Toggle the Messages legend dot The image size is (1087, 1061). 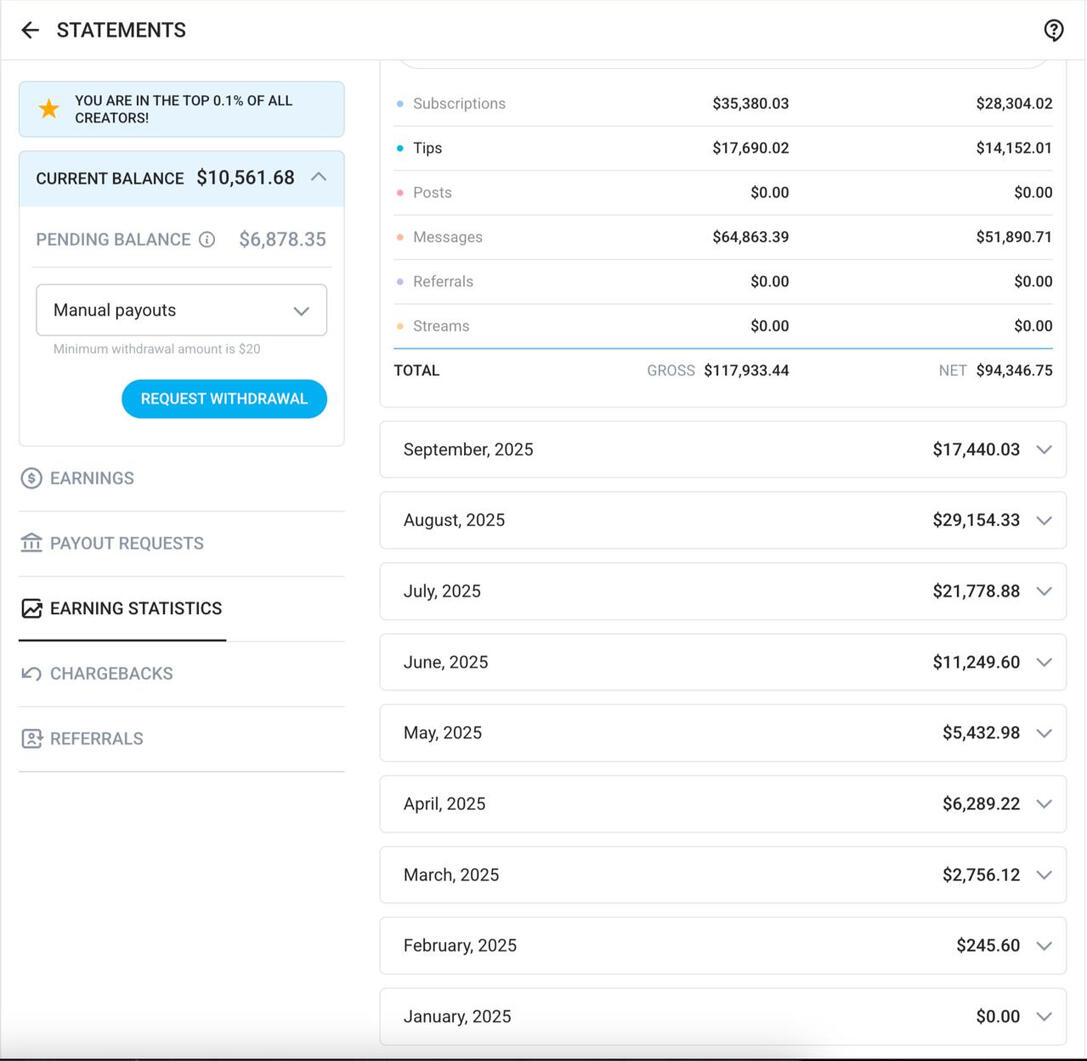tap(400, 237)
